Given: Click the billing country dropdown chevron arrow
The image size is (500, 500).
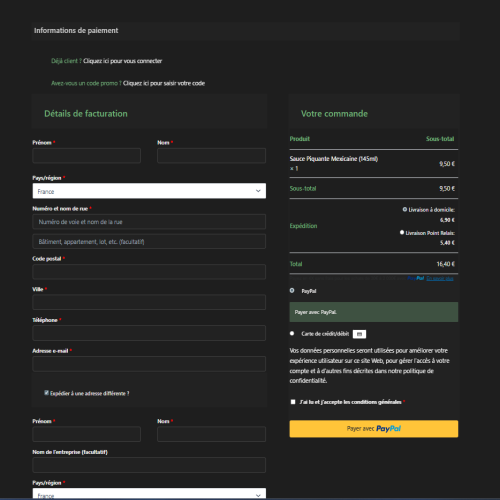Looking at the screenshot, I should coord(258,191).
